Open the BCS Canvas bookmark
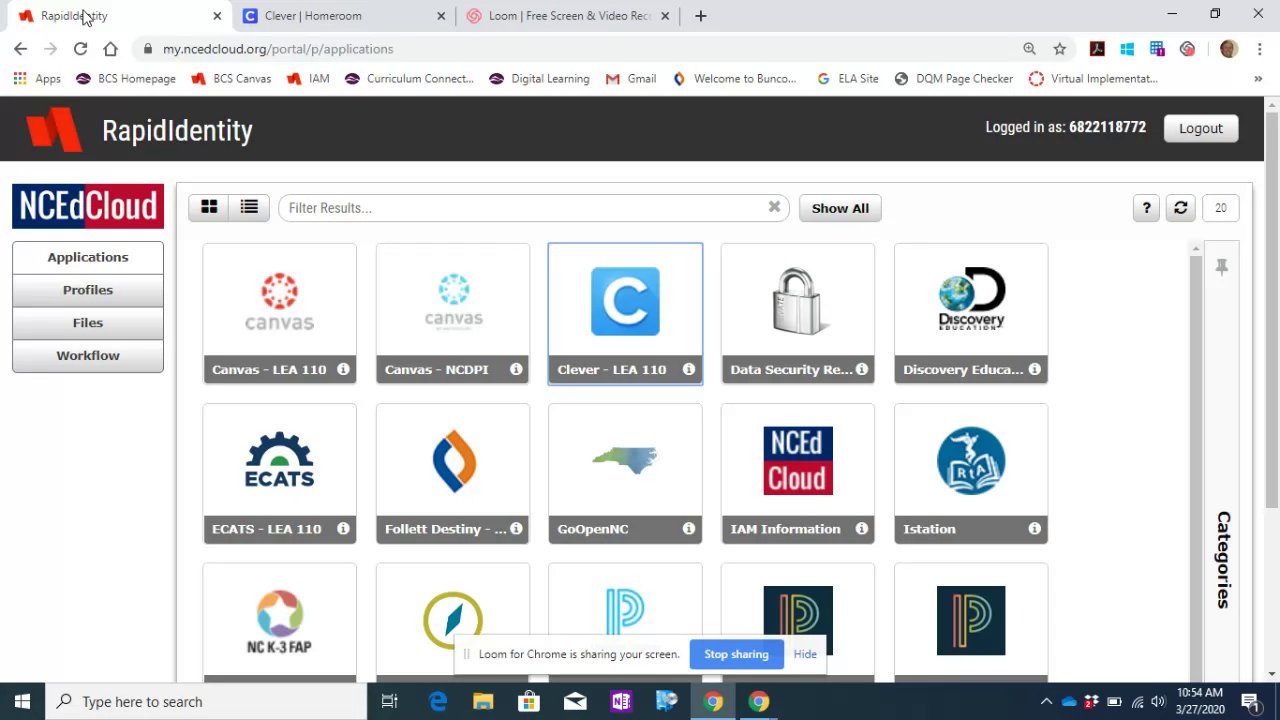 (231, 79)
